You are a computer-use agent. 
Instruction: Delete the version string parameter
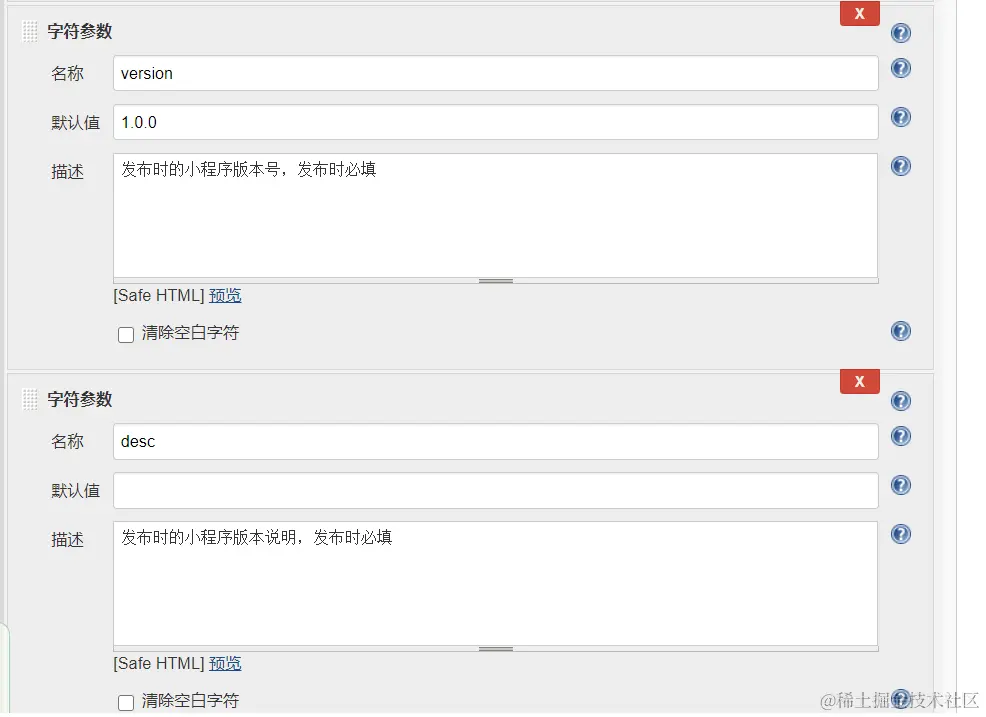point(860,13)
